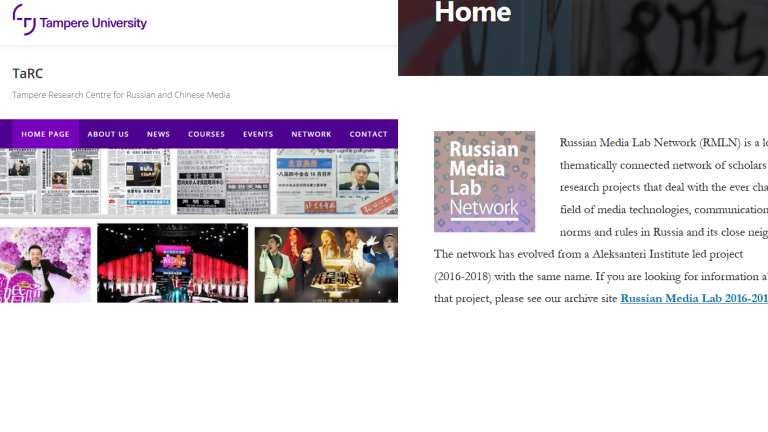The image size is (768, 432).
Task: Click the stage show with red curtains thumbnail
Action: click(172, 264)
